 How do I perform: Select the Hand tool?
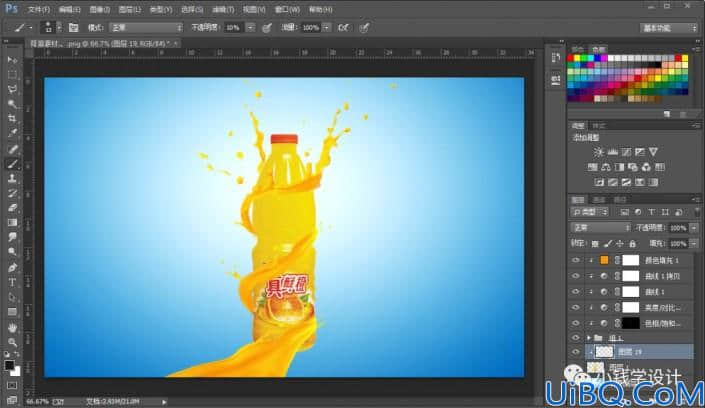(x=12, y=328)
